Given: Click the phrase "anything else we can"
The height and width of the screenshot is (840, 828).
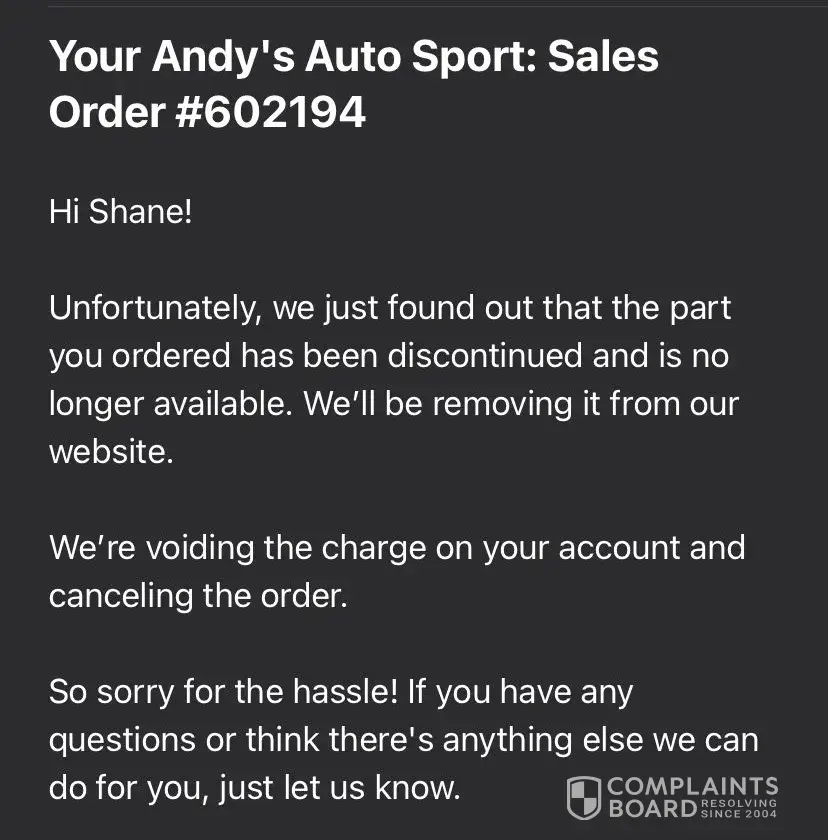Looking at the screenshot, I should tap(600, 740).
